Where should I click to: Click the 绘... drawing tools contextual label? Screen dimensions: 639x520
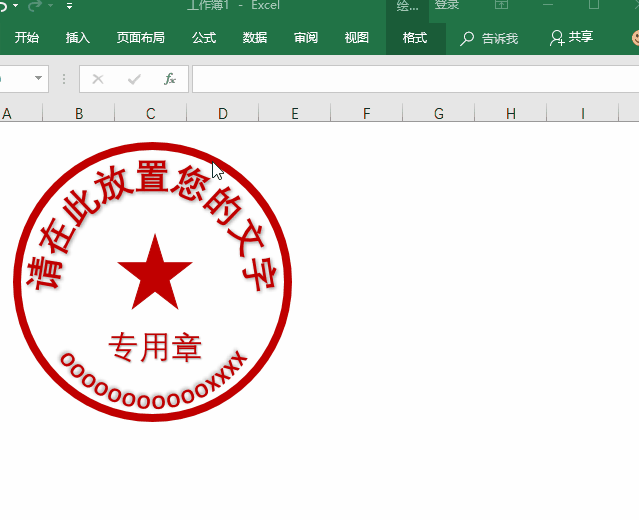[x=407, y=6]
